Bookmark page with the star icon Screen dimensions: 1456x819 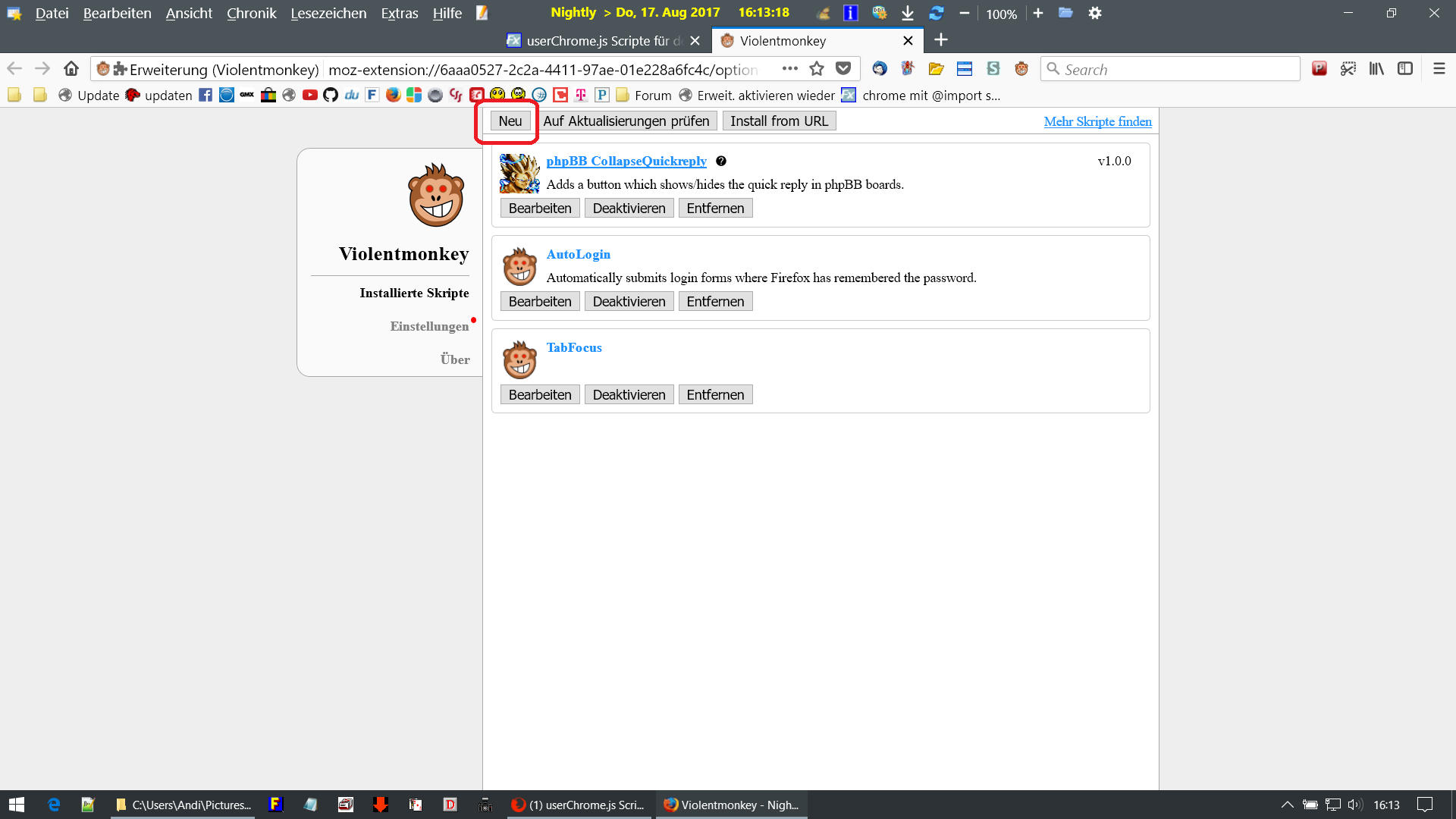[817, 69]
